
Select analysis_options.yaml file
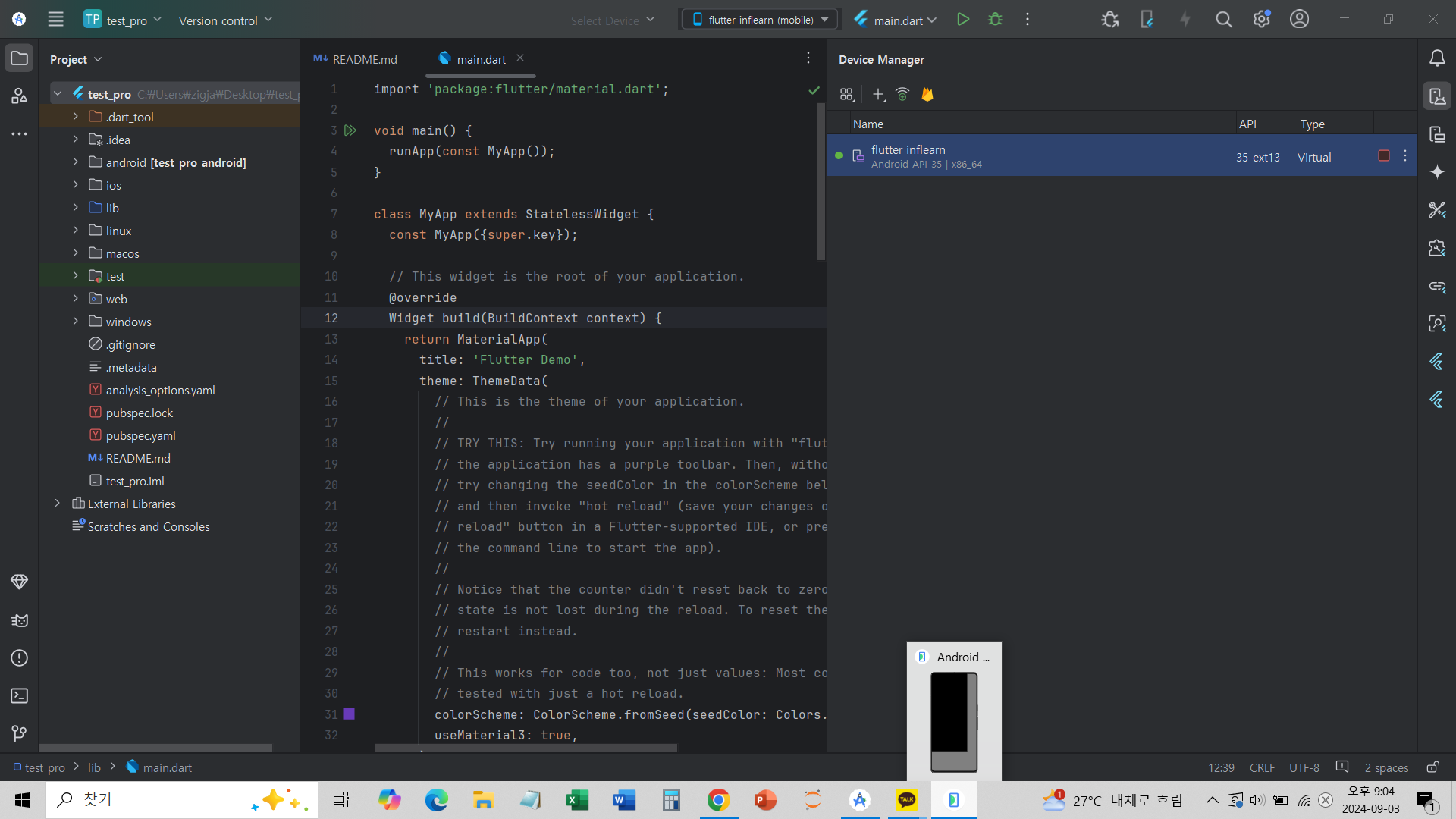pyautogui.click(x=160, y=390)
